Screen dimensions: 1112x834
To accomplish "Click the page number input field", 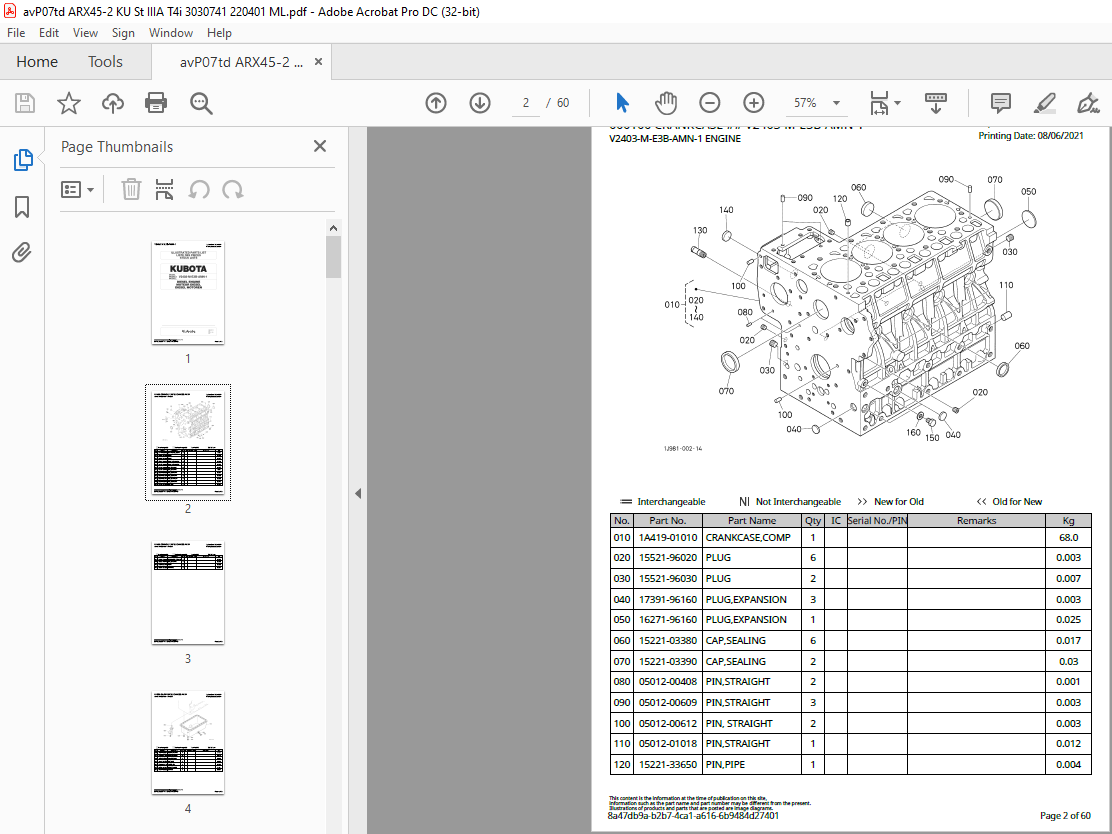I will click(x=526, y=103).
